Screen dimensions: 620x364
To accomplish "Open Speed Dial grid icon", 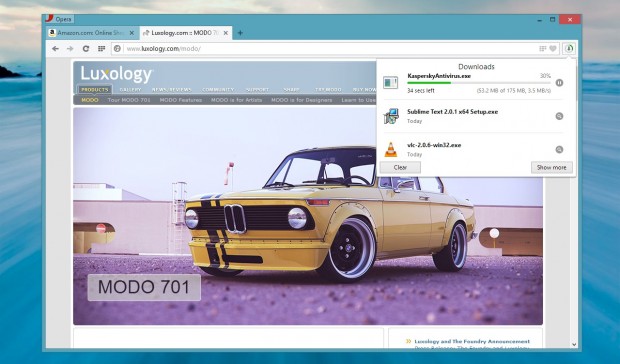I will pyautogui.click(x=102, y=49).
